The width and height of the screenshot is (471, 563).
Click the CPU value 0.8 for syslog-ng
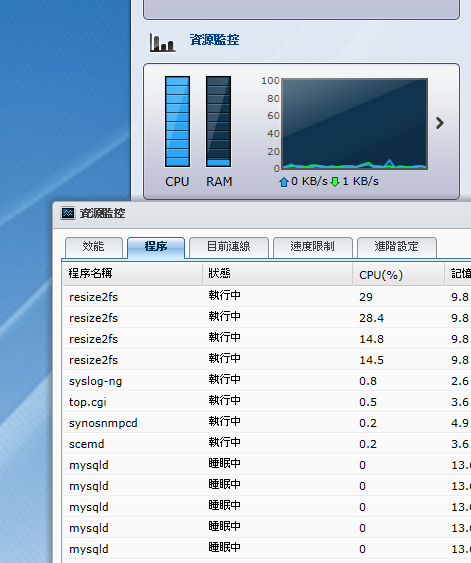(368, 381)
